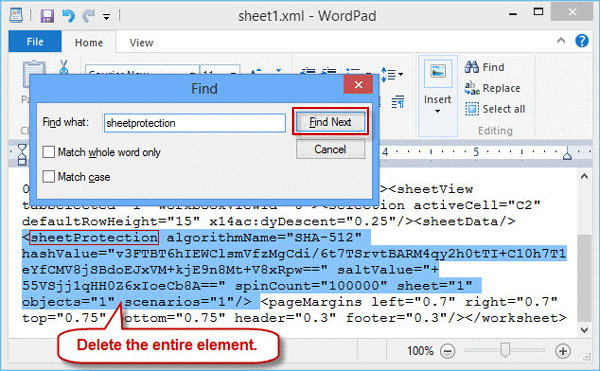600x371 pixels.
Task: Expand the Insert dropdown arrow
Action: click(437, 111)
